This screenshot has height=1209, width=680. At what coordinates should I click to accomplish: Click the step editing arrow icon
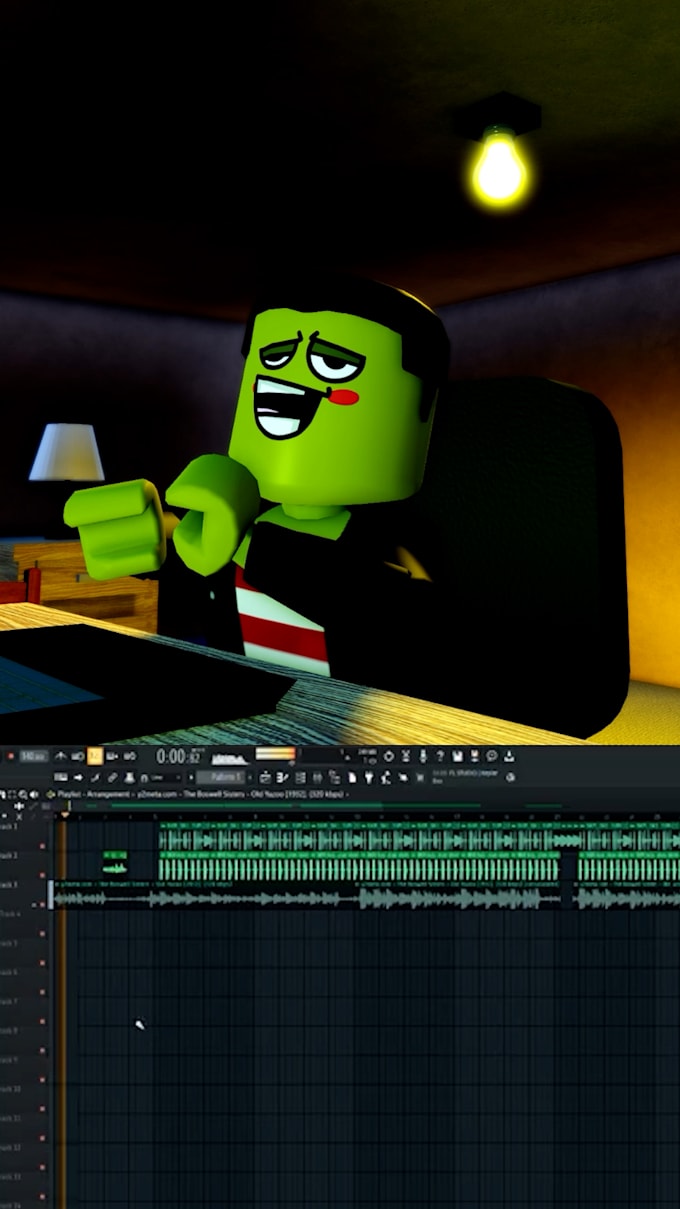(x=77, y=777)
